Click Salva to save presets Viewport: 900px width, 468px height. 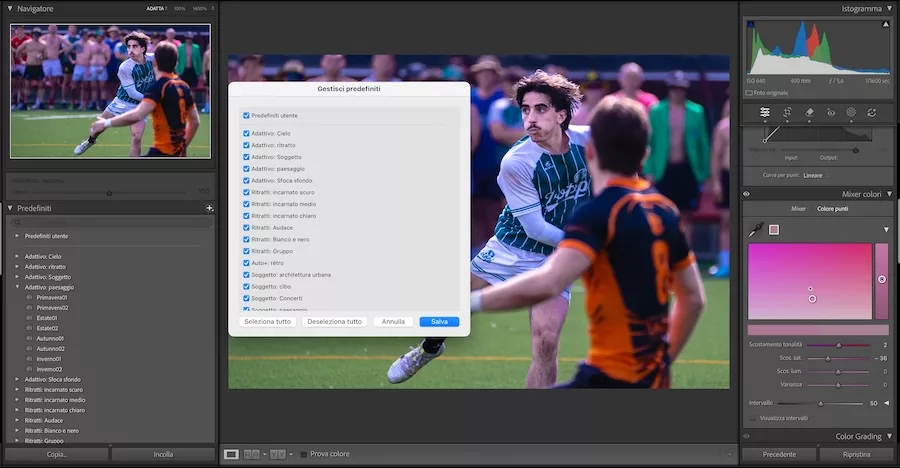pos(439,322)
